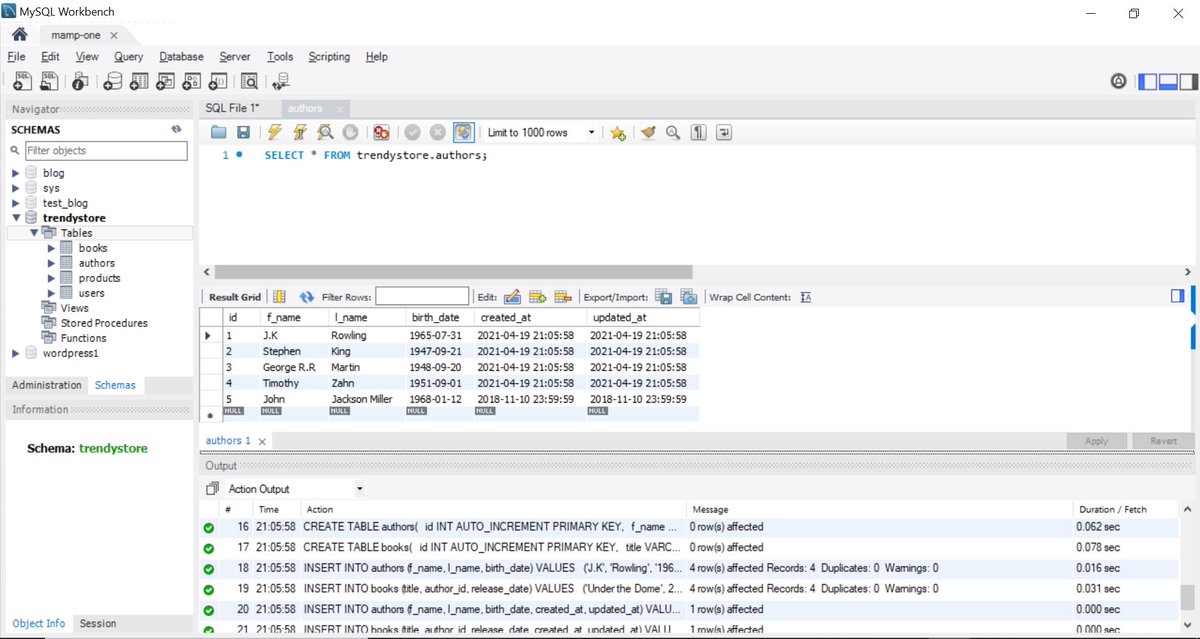The height and width of the screenshot is (639, 1200).
Task: Click the save script floppy disk icon
Action: click(x=243, y=132)
